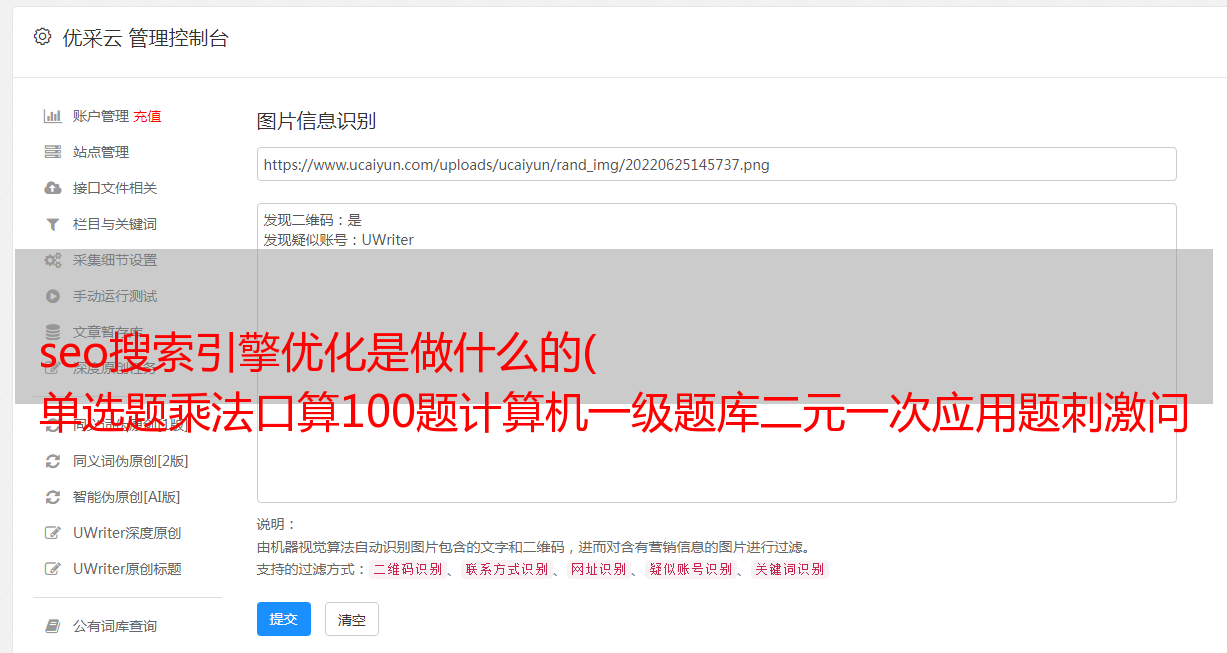The image size is (1227, 653).
Task: Click the edit icon beside UWriter深度原创
Action: (x=53, y=533)
